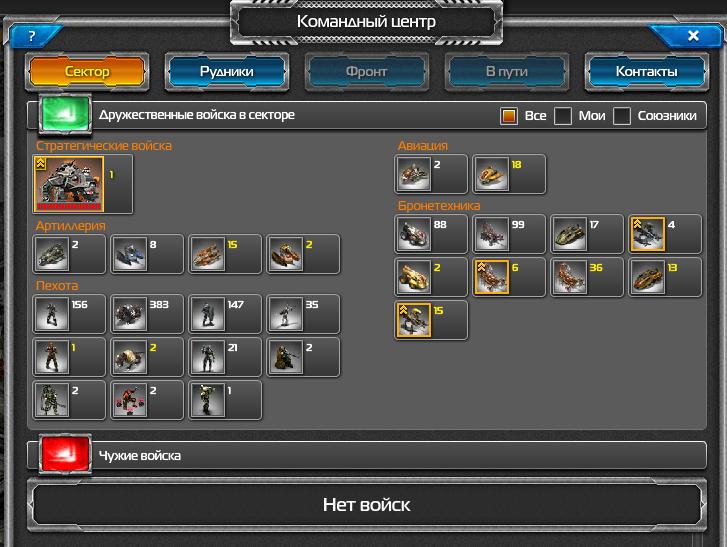Select infantry unit with count 35

pyautogui.click(x=303, y=314)
